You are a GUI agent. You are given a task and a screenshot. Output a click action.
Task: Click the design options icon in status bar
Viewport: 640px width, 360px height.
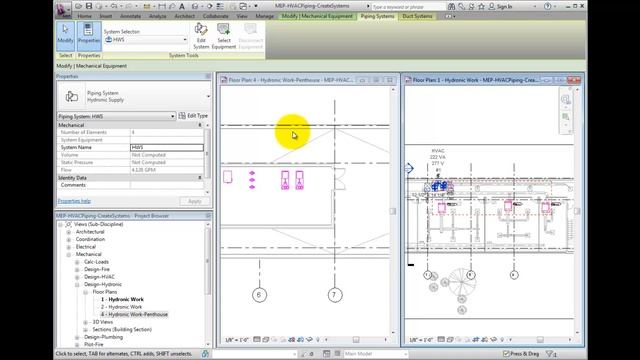[x=327, y=353]
